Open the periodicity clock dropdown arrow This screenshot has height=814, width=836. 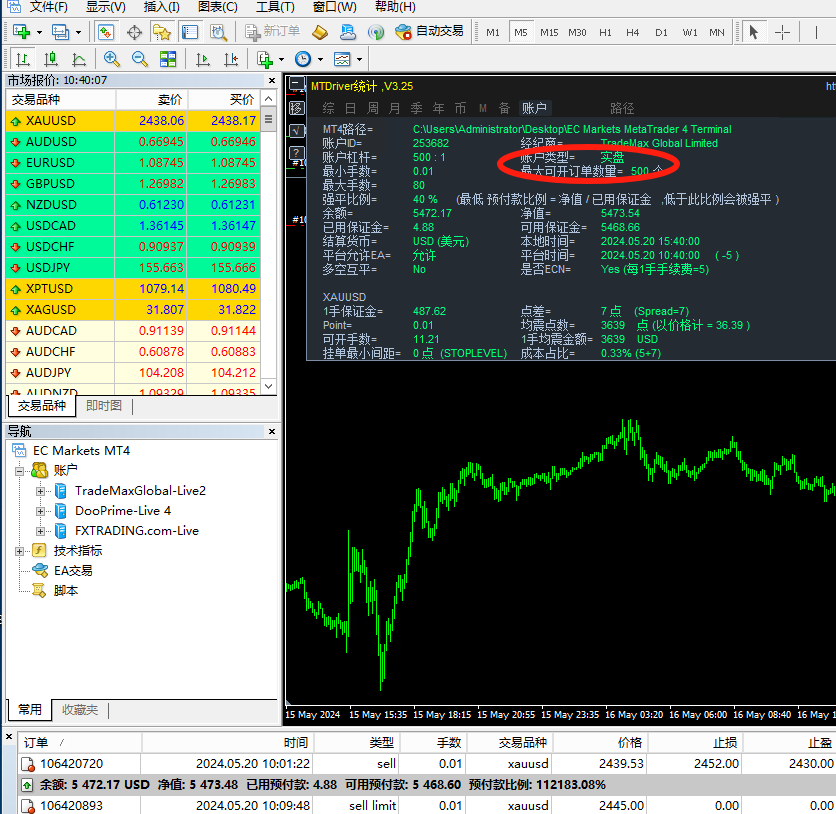(320, 59)
